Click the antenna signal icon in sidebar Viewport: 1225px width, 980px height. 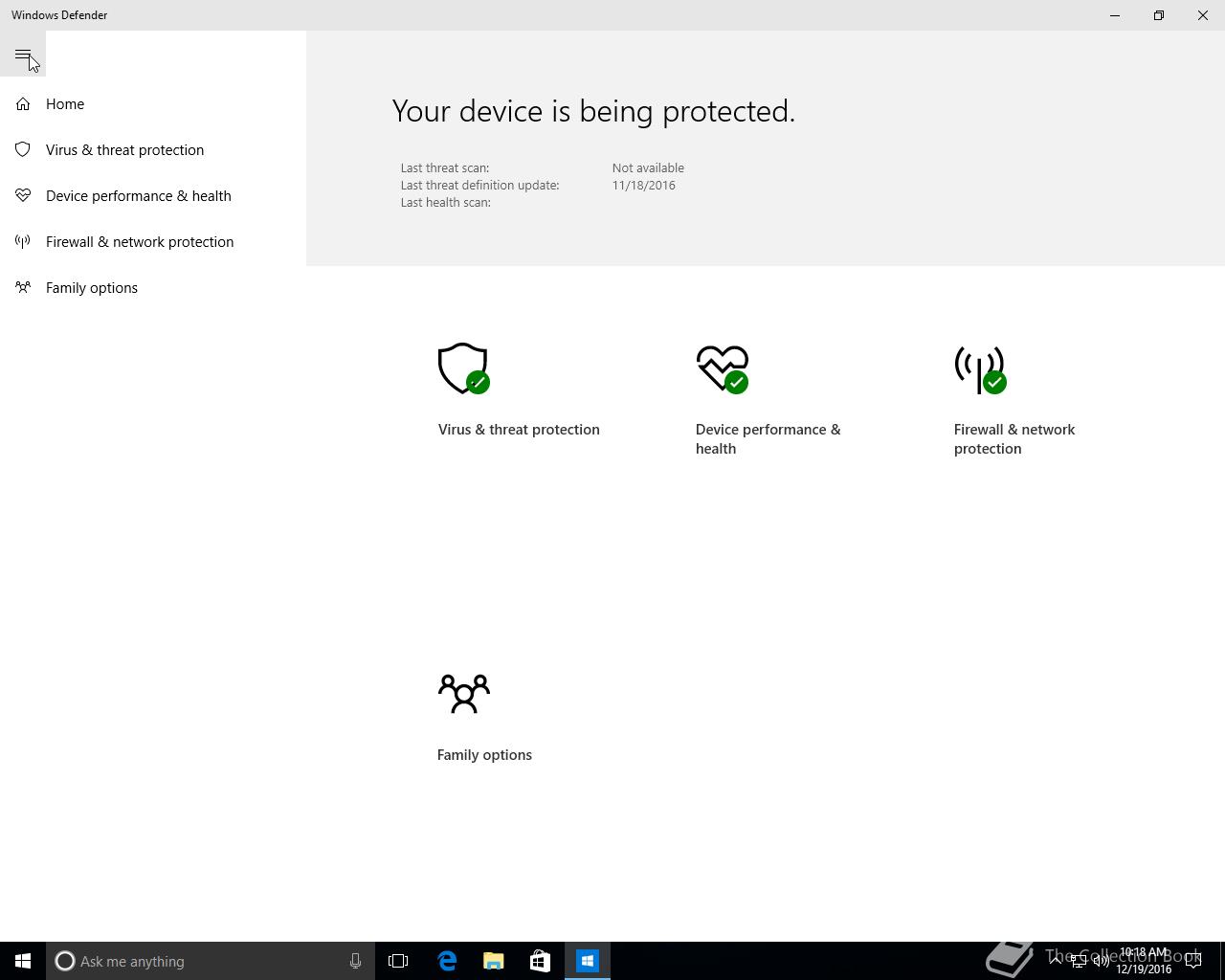click(x=23, y=241)
